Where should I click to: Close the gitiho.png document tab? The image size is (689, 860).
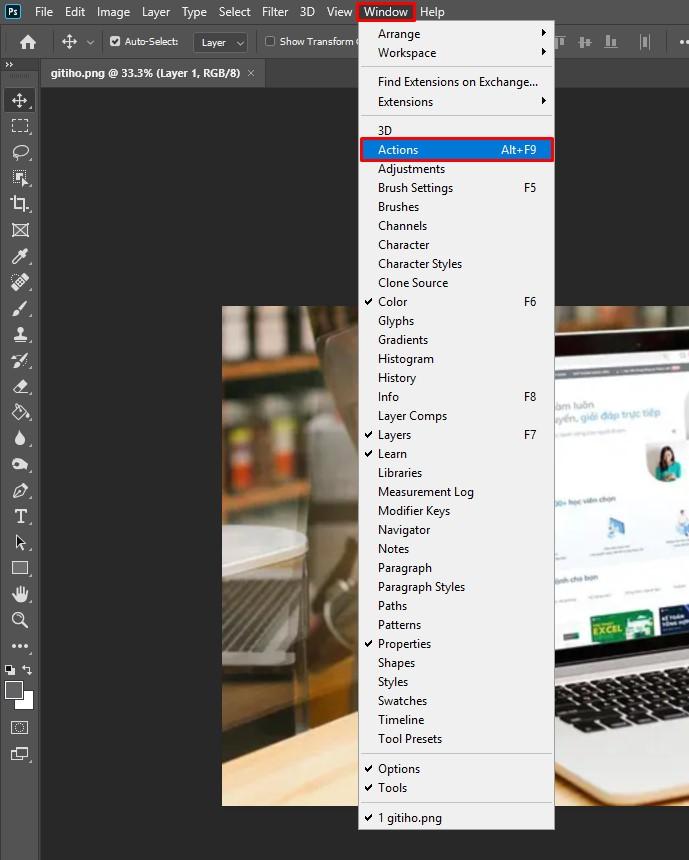pos(251,73)
